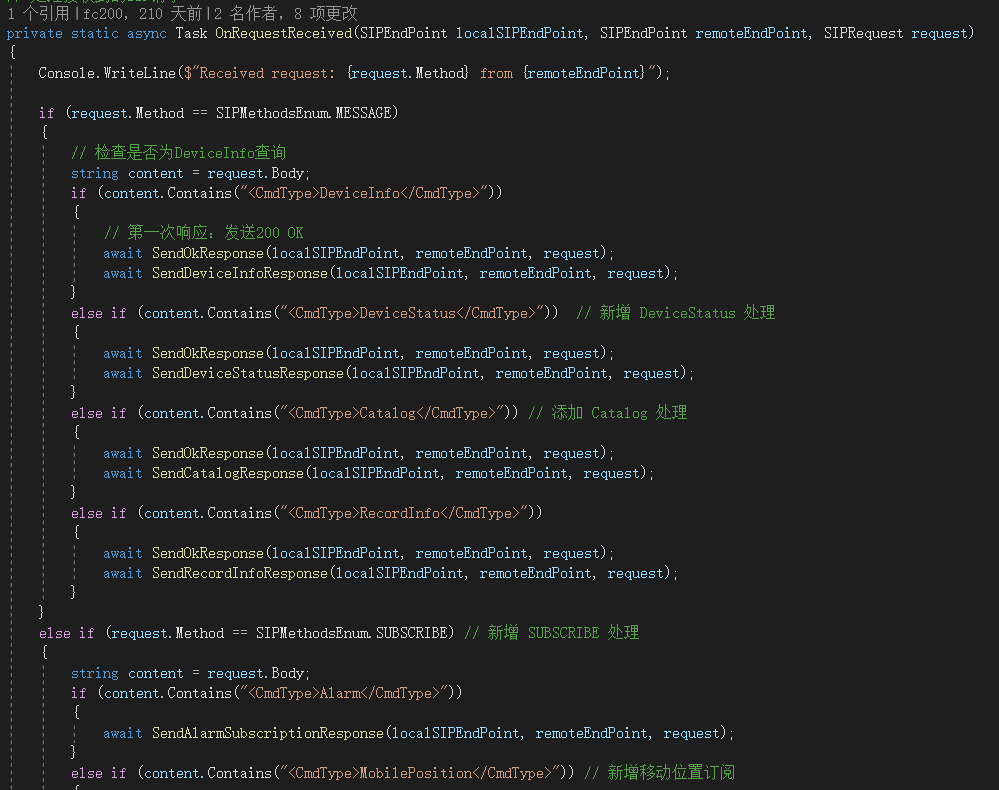Click the OnRequestReceived method name
The image size is (999, 790).
click(x=284, y=33)
